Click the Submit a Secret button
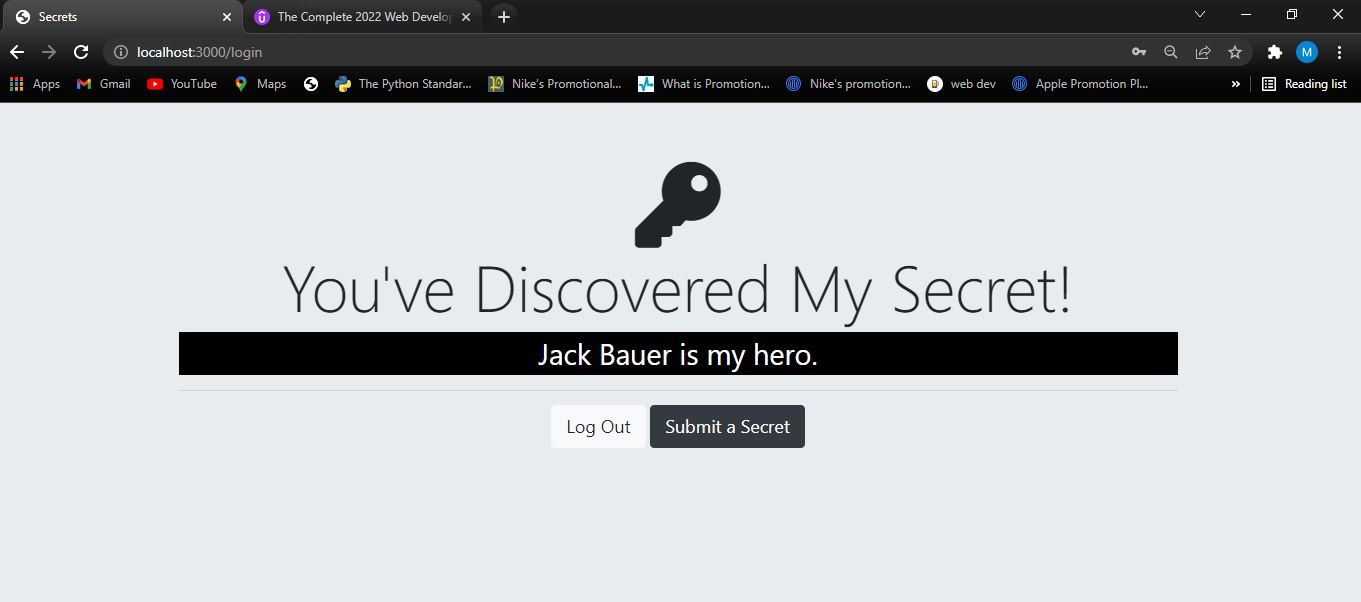This screenshot has height=602, width=1361. 727,426
